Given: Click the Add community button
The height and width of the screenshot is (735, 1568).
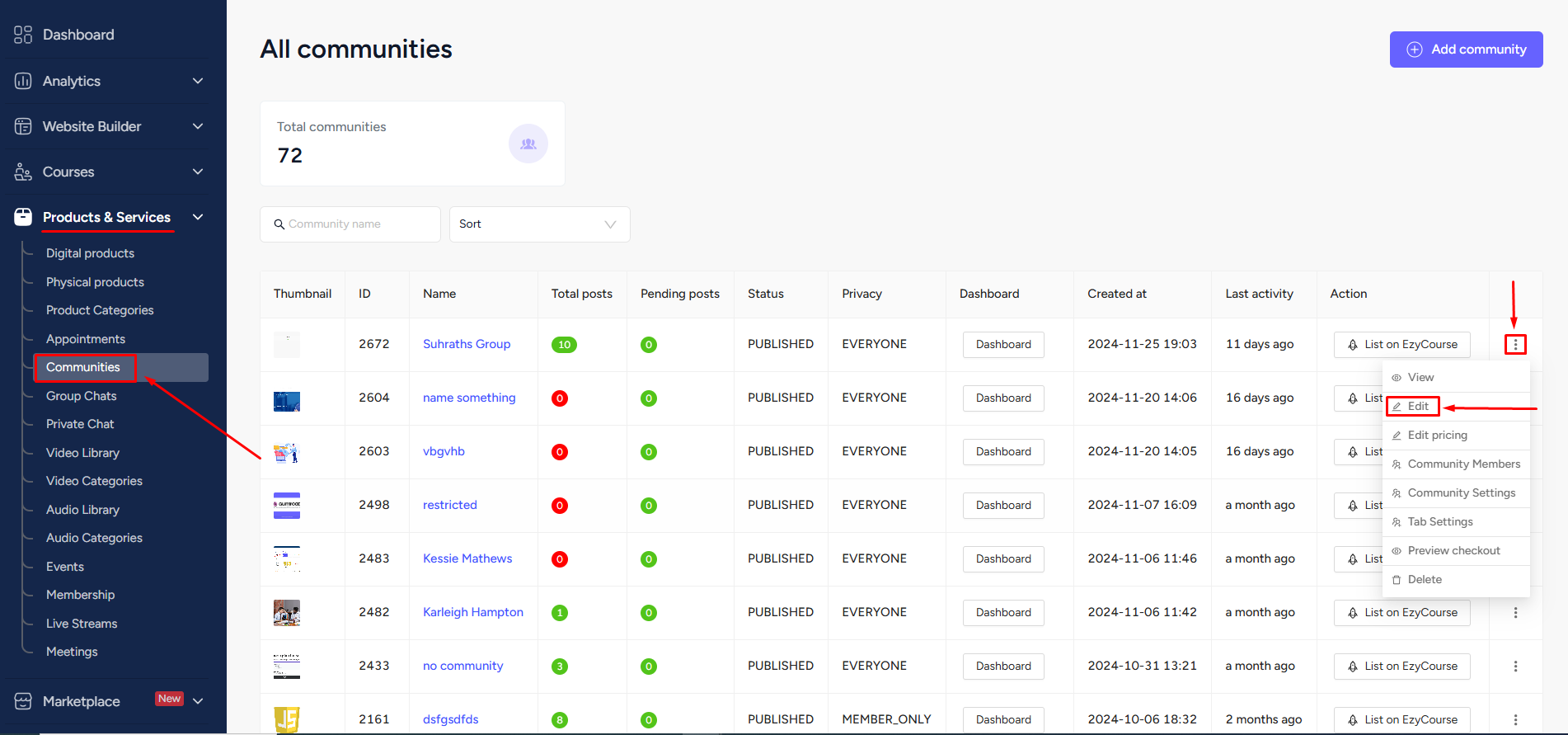Looking at the screenshot, I should tap(1466, 49).
